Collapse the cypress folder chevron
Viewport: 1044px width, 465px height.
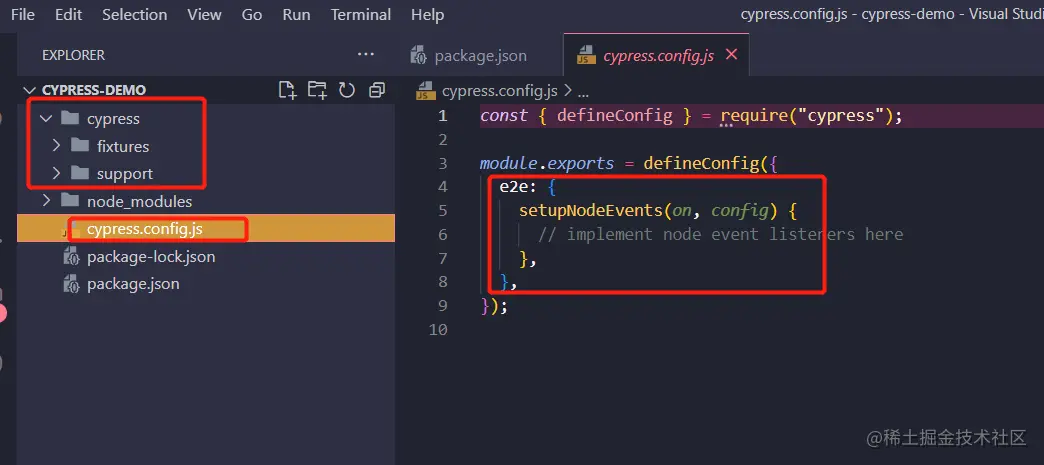coord(45,119)
